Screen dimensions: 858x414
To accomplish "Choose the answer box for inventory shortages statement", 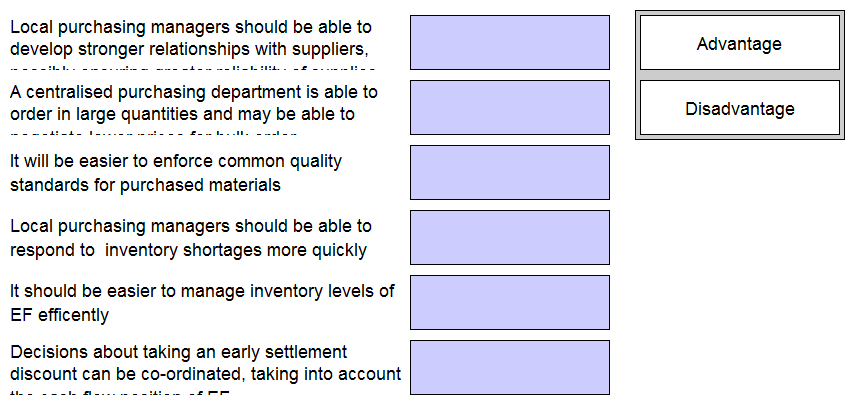I will [509, 237].
